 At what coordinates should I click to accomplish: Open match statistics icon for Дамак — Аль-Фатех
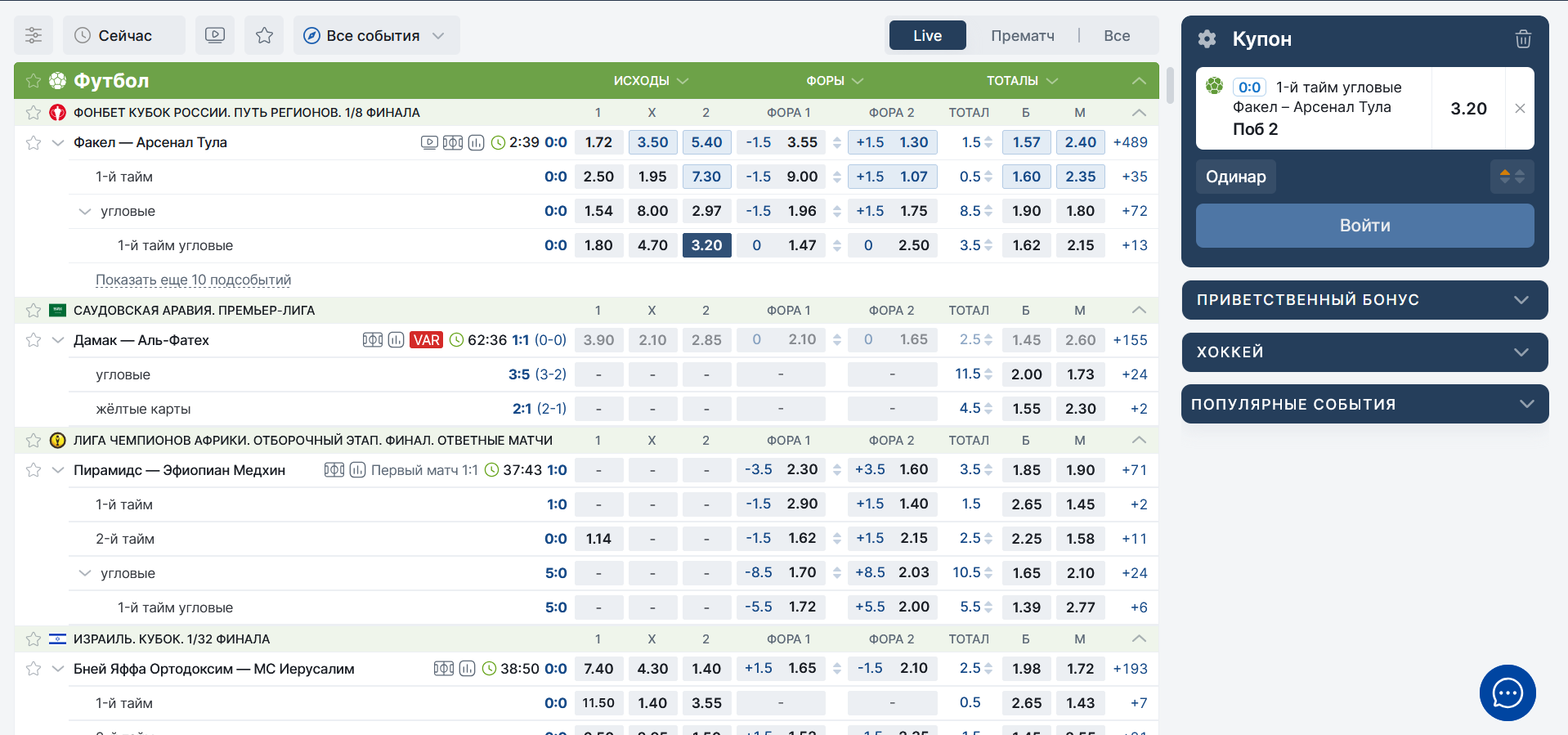coord(396,340)
